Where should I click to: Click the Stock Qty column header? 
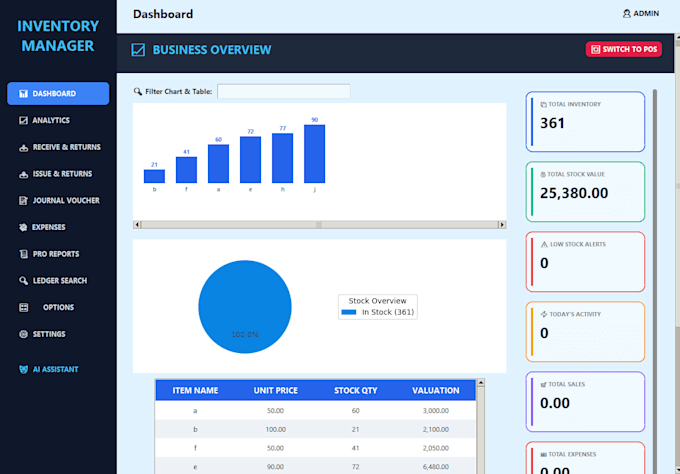[x=356, y=391]
